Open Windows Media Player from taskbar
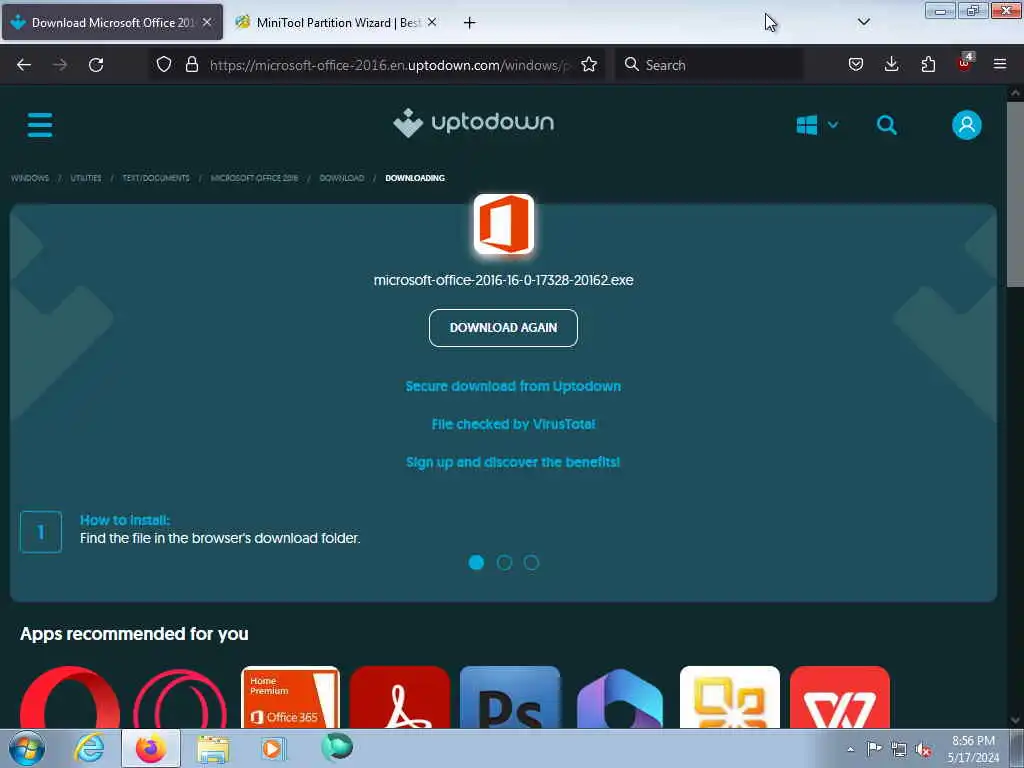 pos(273,748)
